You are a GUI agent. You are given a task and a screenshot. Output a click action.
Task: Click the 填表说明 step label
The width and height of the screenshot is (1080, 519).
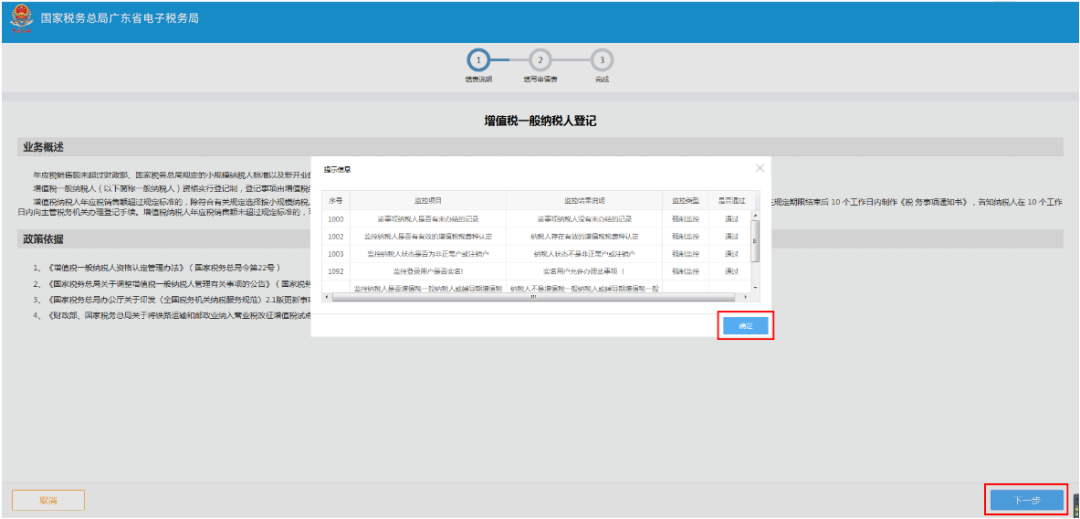[x=478, y=80]
